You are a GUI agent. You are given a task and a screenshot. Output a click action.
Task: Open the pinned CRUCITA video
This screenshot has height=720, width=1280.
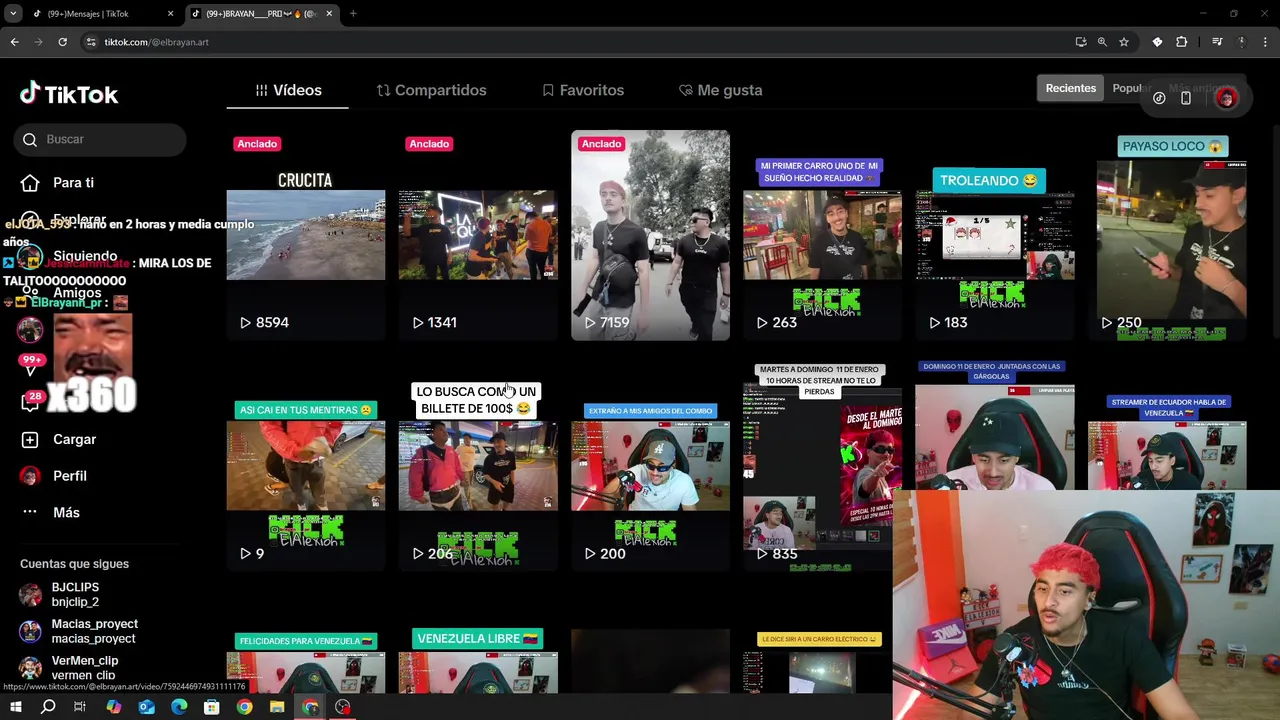tap(305, 235)
